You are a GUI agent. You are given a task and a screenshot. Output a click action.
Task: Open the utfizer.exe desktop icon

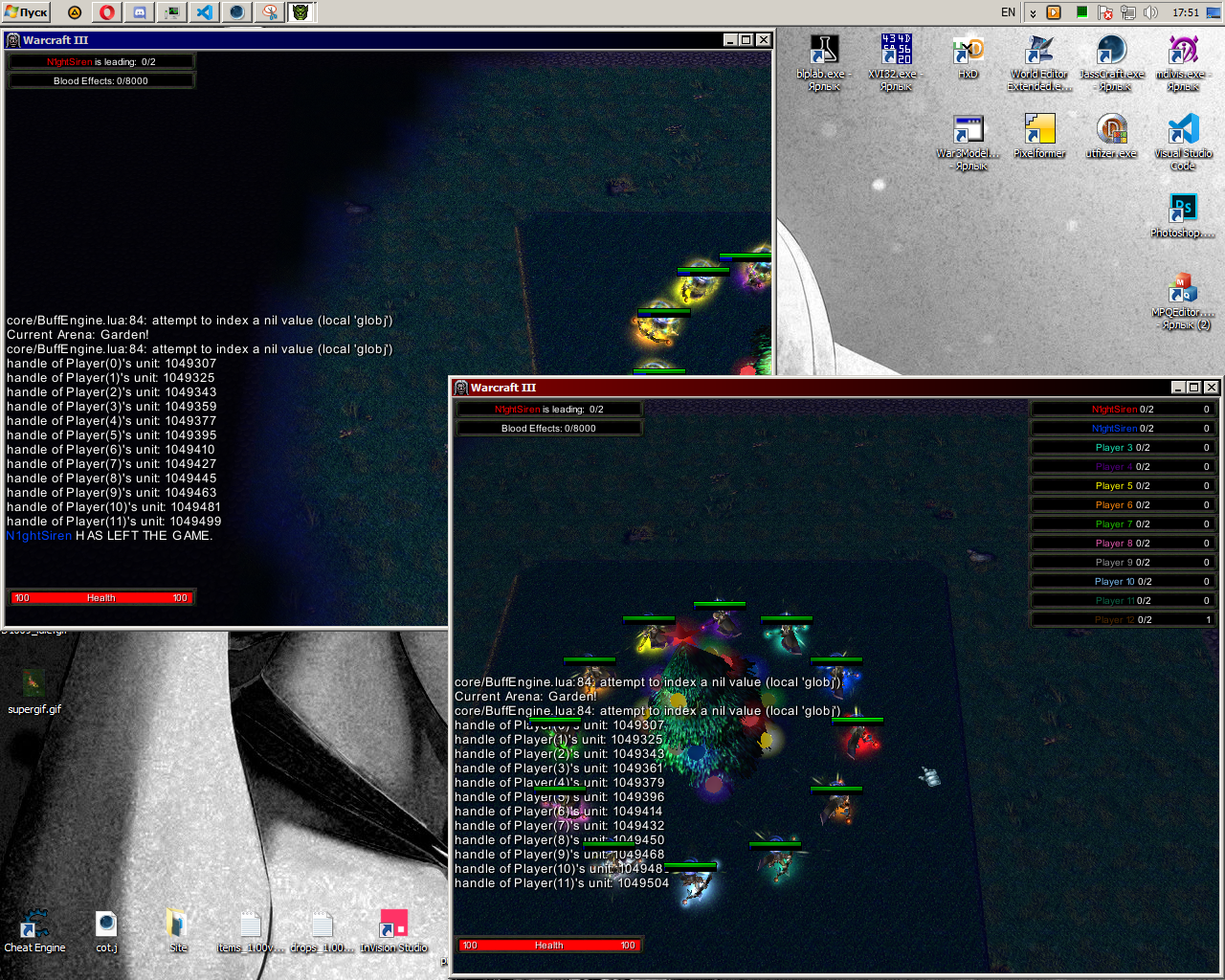(x=1111, y=136)
